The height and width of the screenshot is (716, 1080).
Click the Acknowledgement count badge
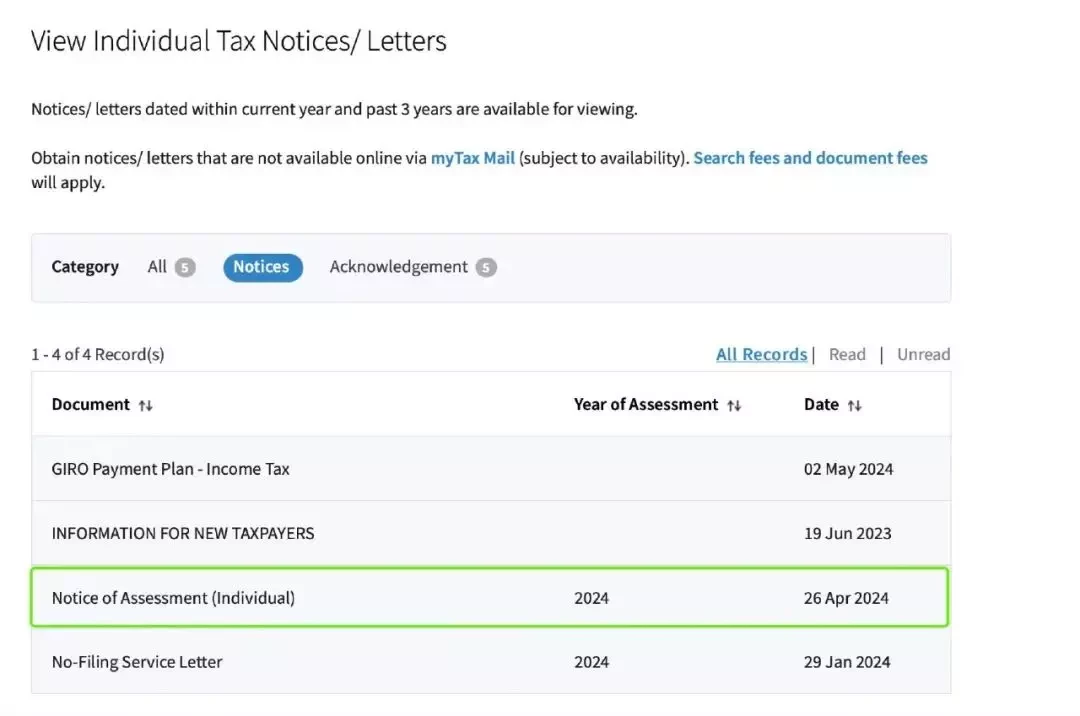[486, 267]
